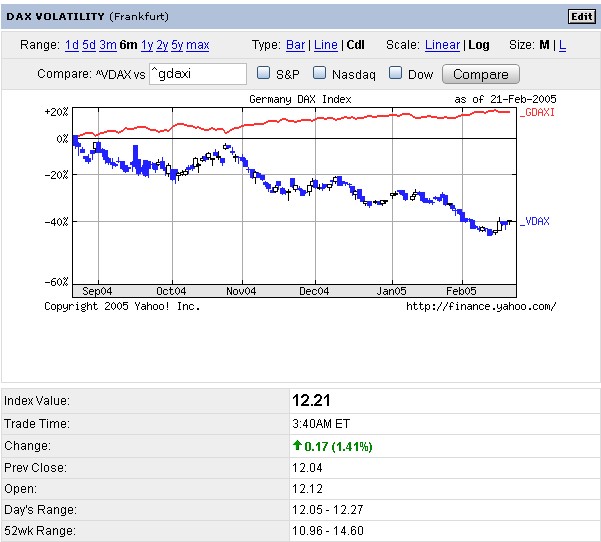The height and width of the screenshot is (542, 601).
Task: Show the max range chart
Action: pyautogui.click(x=198, y=45)
